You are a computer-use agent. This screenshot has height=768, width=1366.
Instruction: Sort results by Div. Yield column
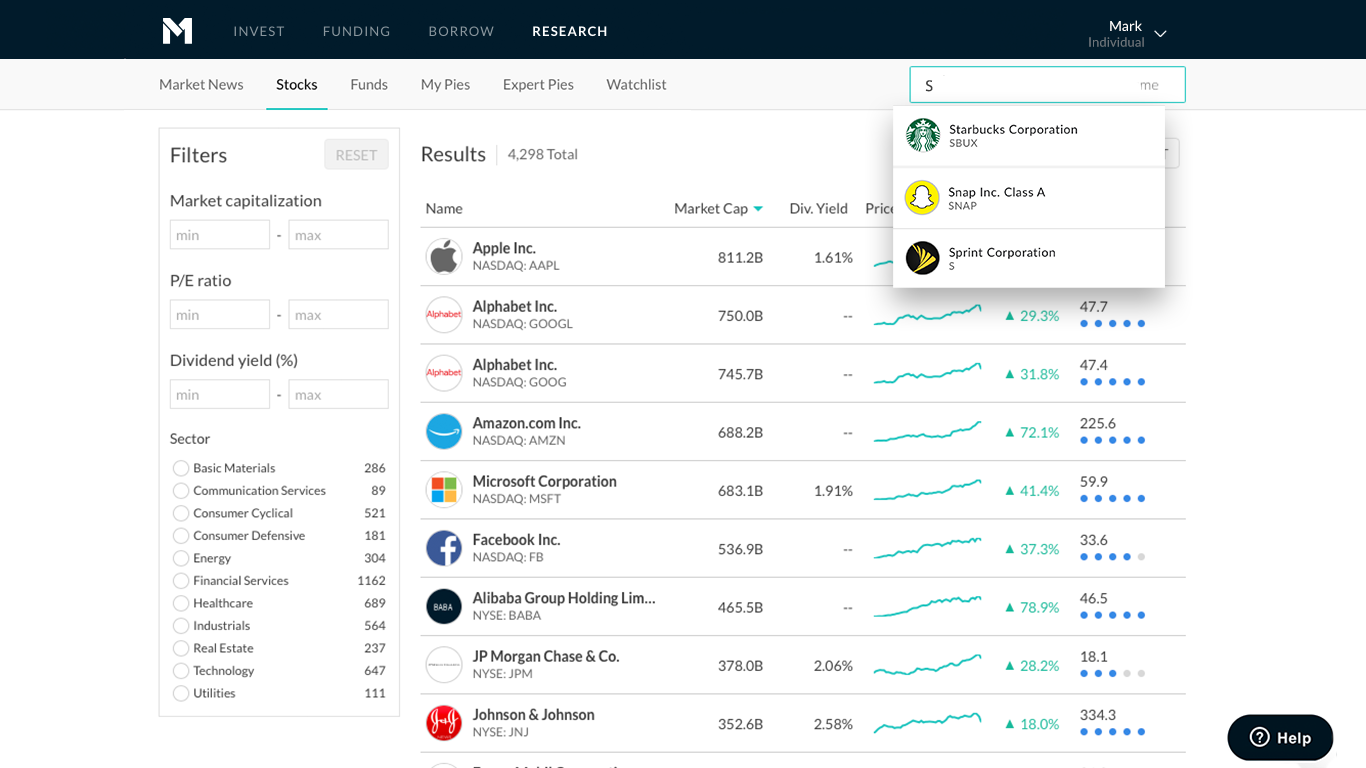tap(818, 208)
